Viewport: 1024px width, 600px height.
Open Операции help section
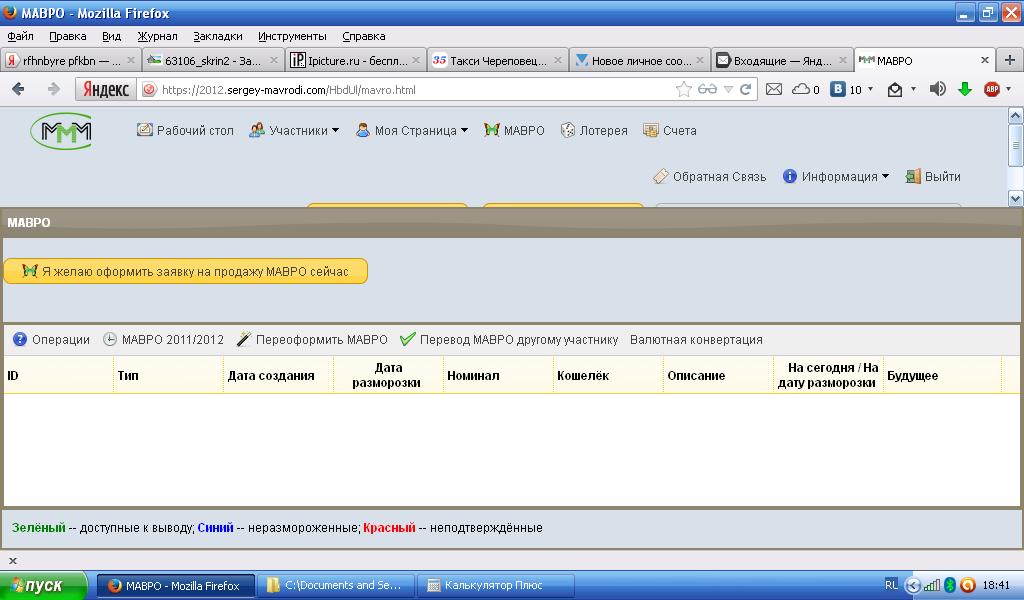coord(52,339)
